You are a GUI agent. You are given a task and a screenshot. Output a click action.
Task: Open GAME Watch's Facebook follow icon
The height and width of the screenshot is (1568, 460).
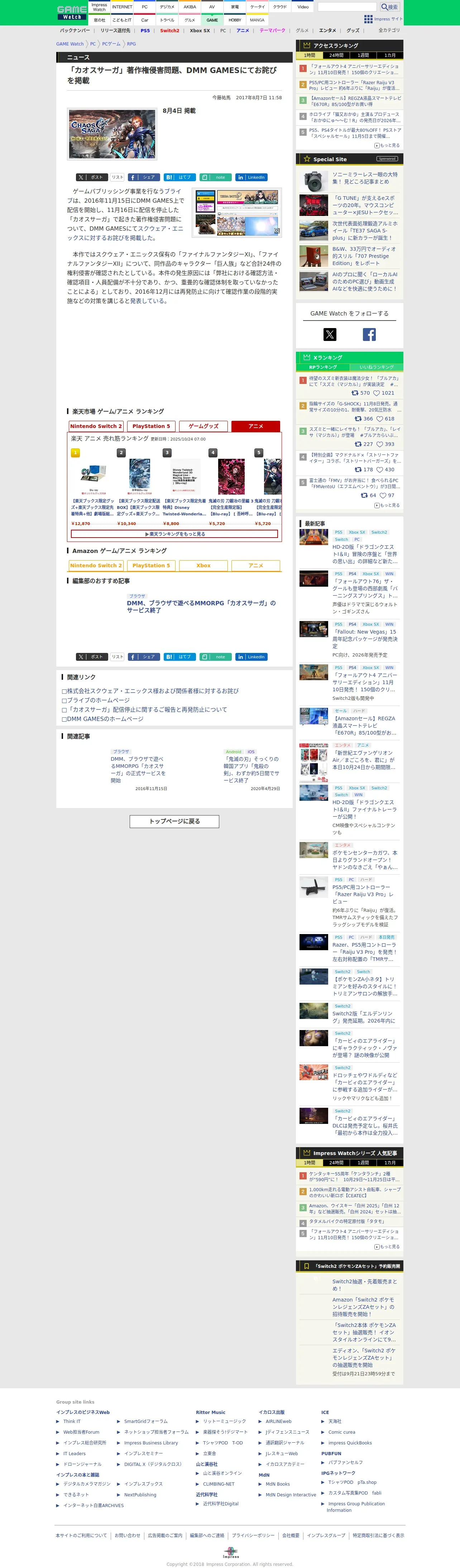point(369,334)
